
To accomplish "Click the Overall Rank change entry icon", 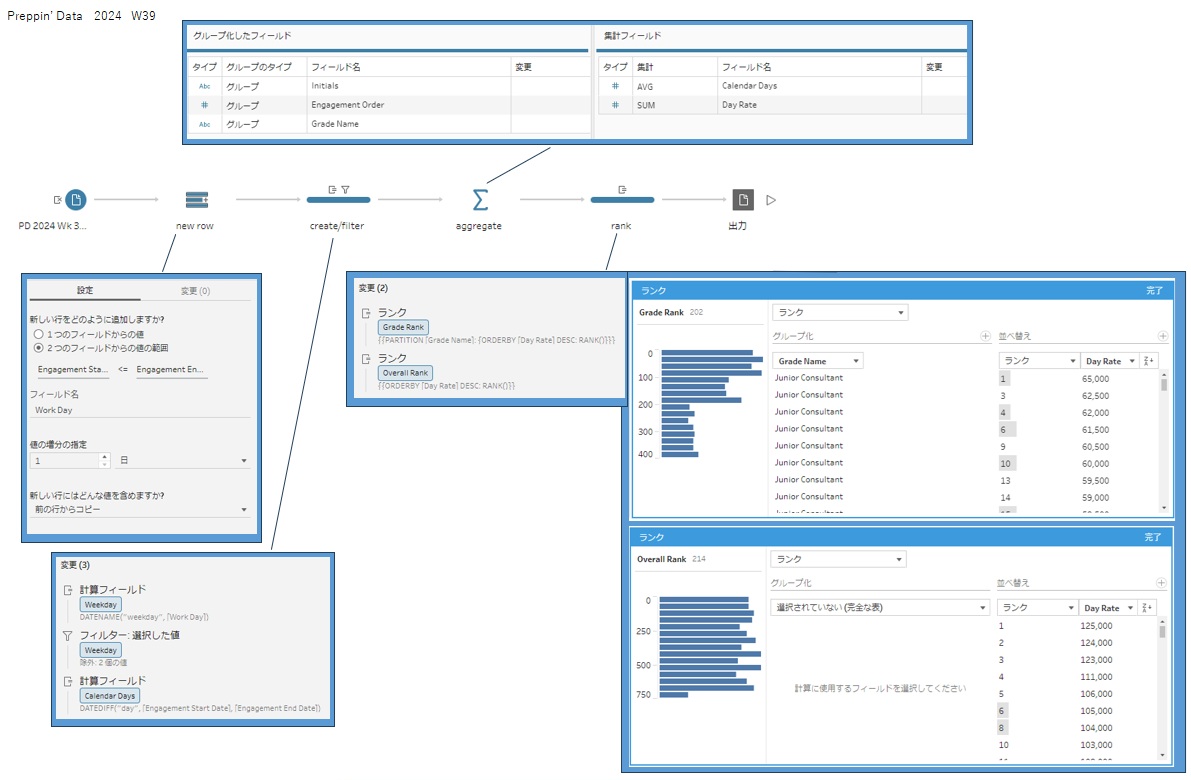I will (x=365, y=358).
